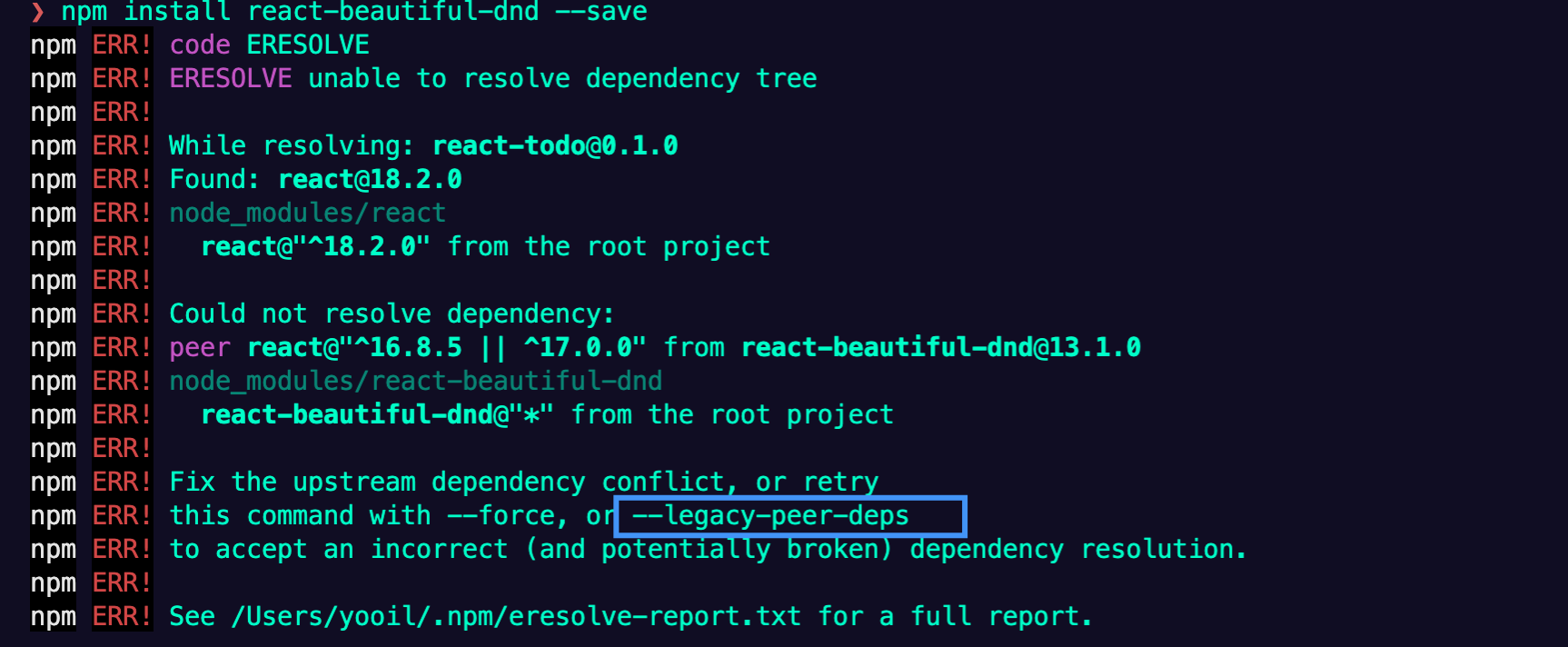The height and width of the screenshot is (647, 1568).
Task: Click the 'npm install react-beautiful-dnd --save' command
Action: 354,12
